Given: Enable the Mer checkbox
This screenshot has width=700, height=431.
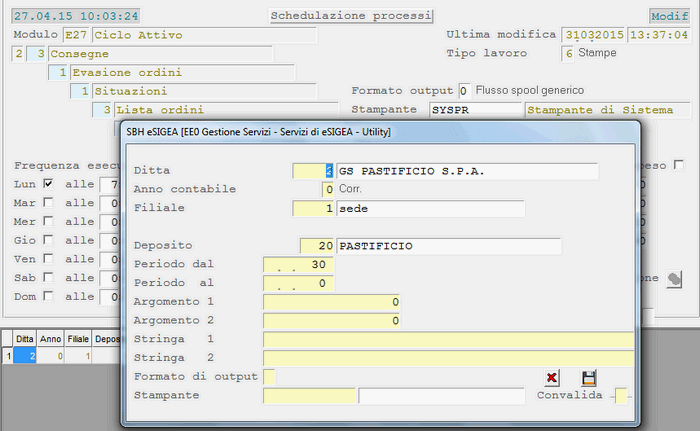Looking at the screenshot, I should pyautogui.click(x=48, y=221).
